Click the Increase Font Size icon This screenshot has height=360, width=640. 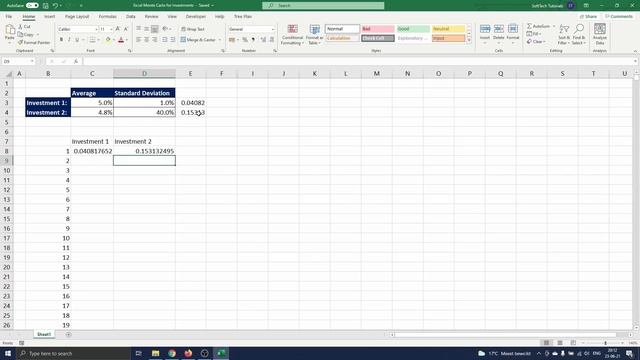tap(118, 29)
